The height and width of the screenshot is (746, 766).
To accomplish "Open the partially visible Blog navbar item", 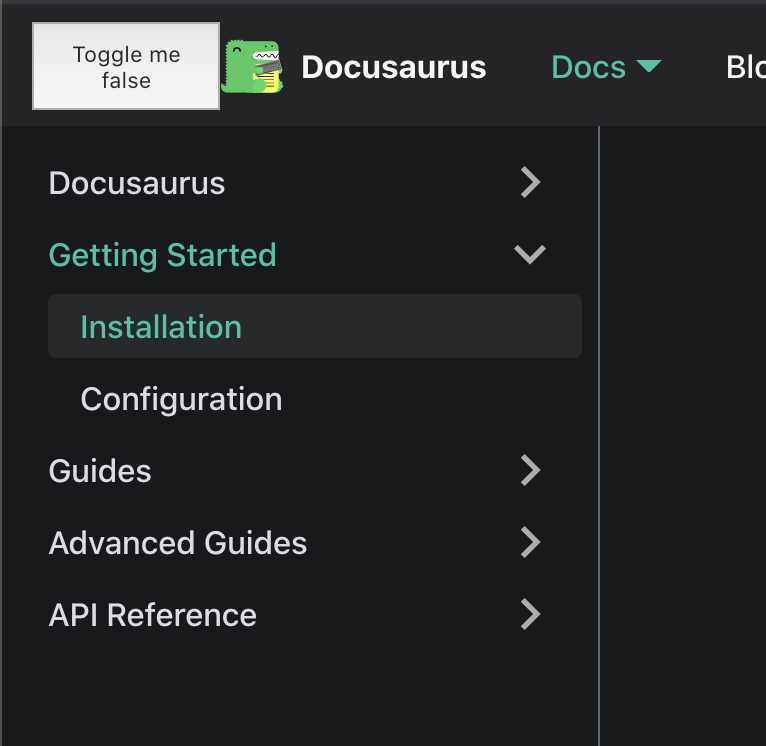I will (x=745, y=66).
